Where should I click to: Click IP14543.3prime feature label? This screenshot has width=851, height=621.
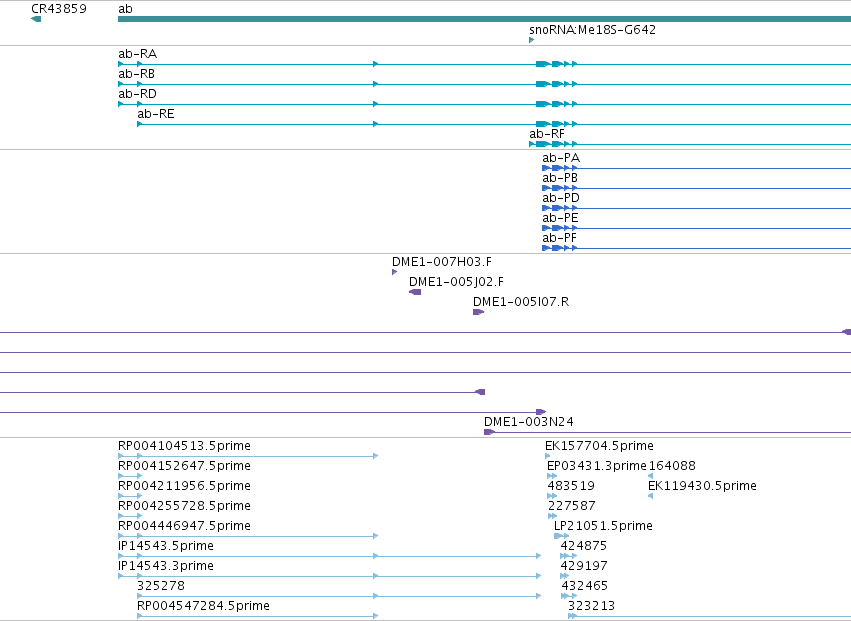[166, 567]
